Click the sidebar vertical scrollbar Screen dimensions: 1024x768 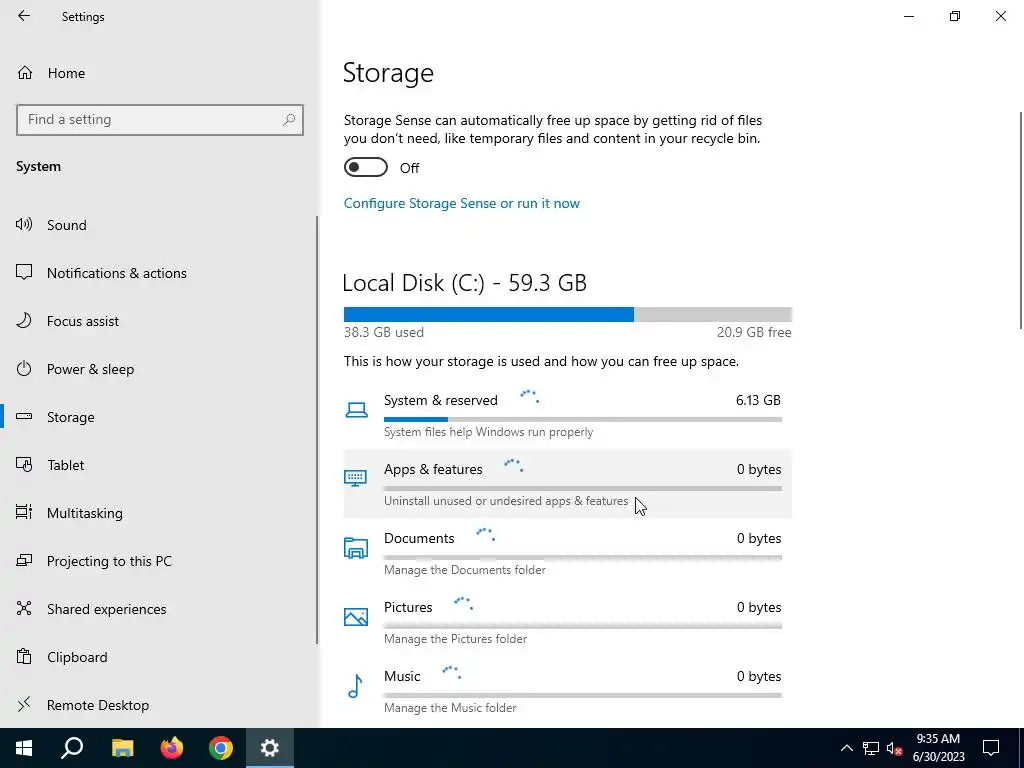(317, 430)
